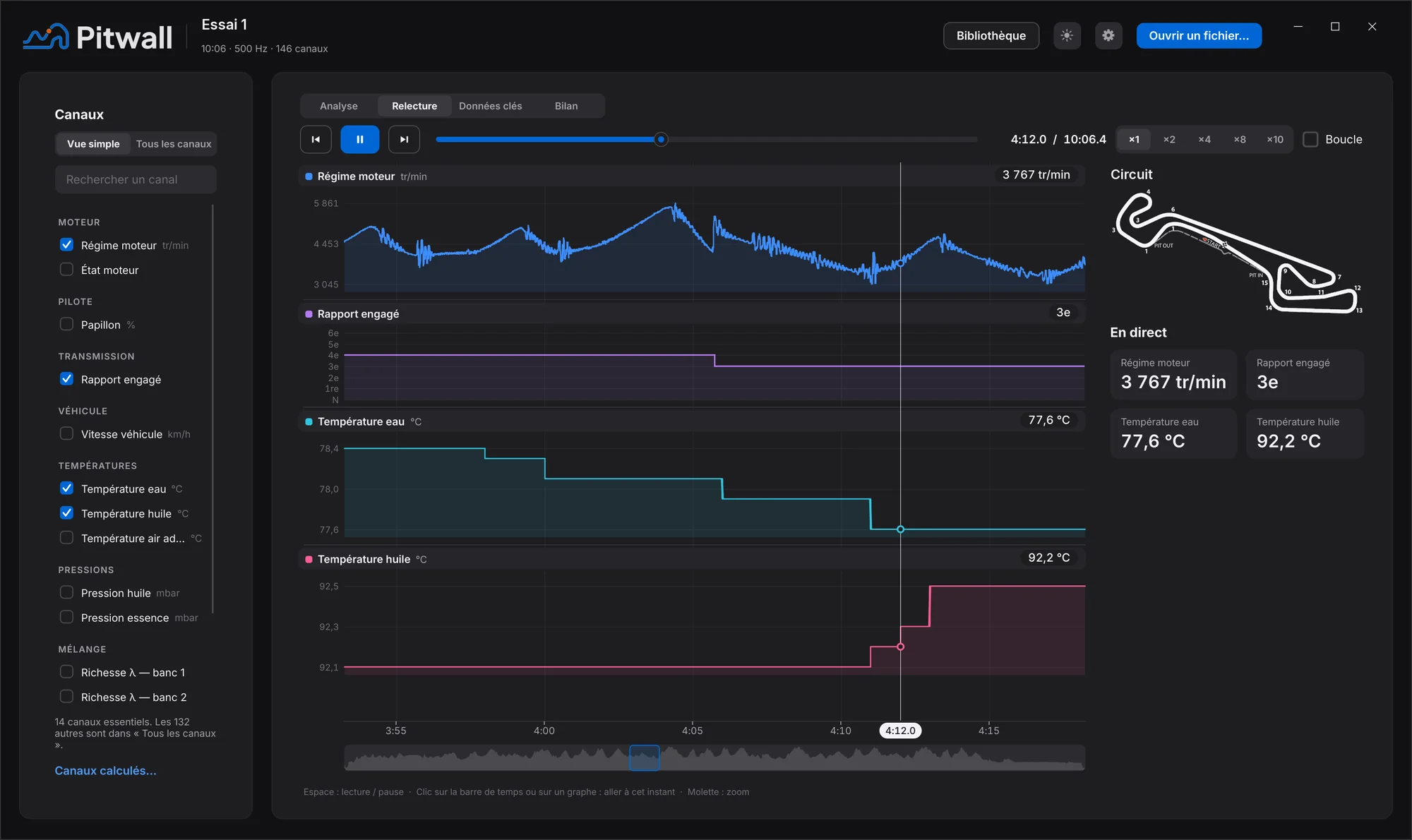Uncheck Rapport engagé channel
Screen dimensions: 1412x840
(66, 379)
